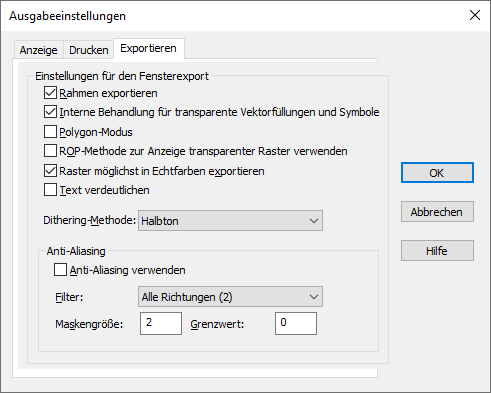Click into the Maskengröße input field
Screen dimensions: 491x393
pyautogui.click(x=161, y=323)
